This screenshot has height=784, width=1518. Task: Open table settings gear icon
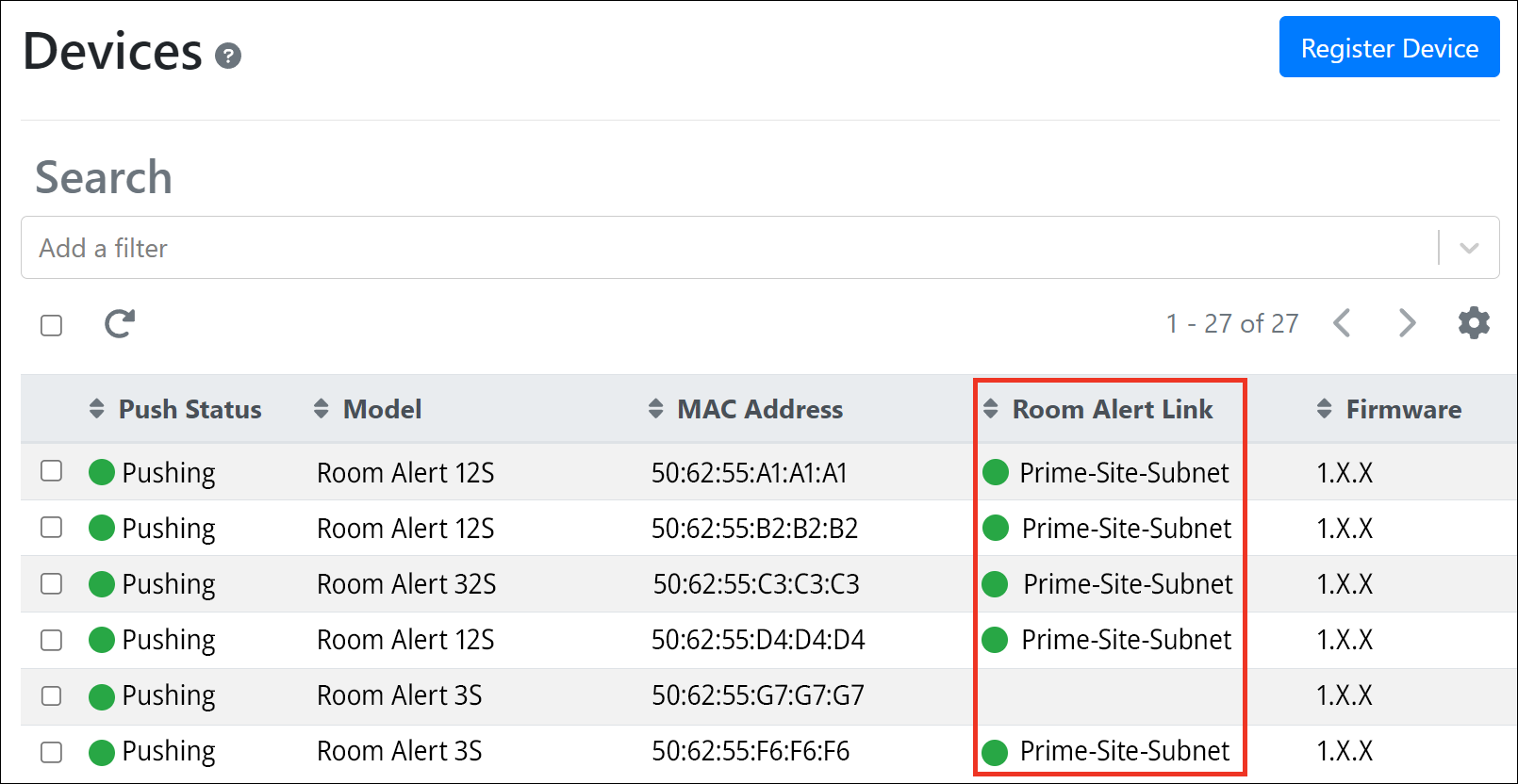click(1474, 323)
